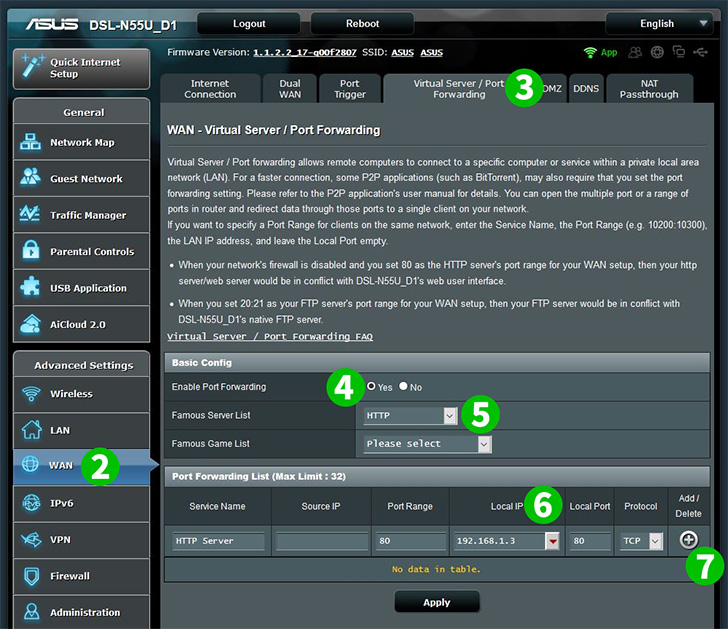Open Guest Network from sidebar

81,178
